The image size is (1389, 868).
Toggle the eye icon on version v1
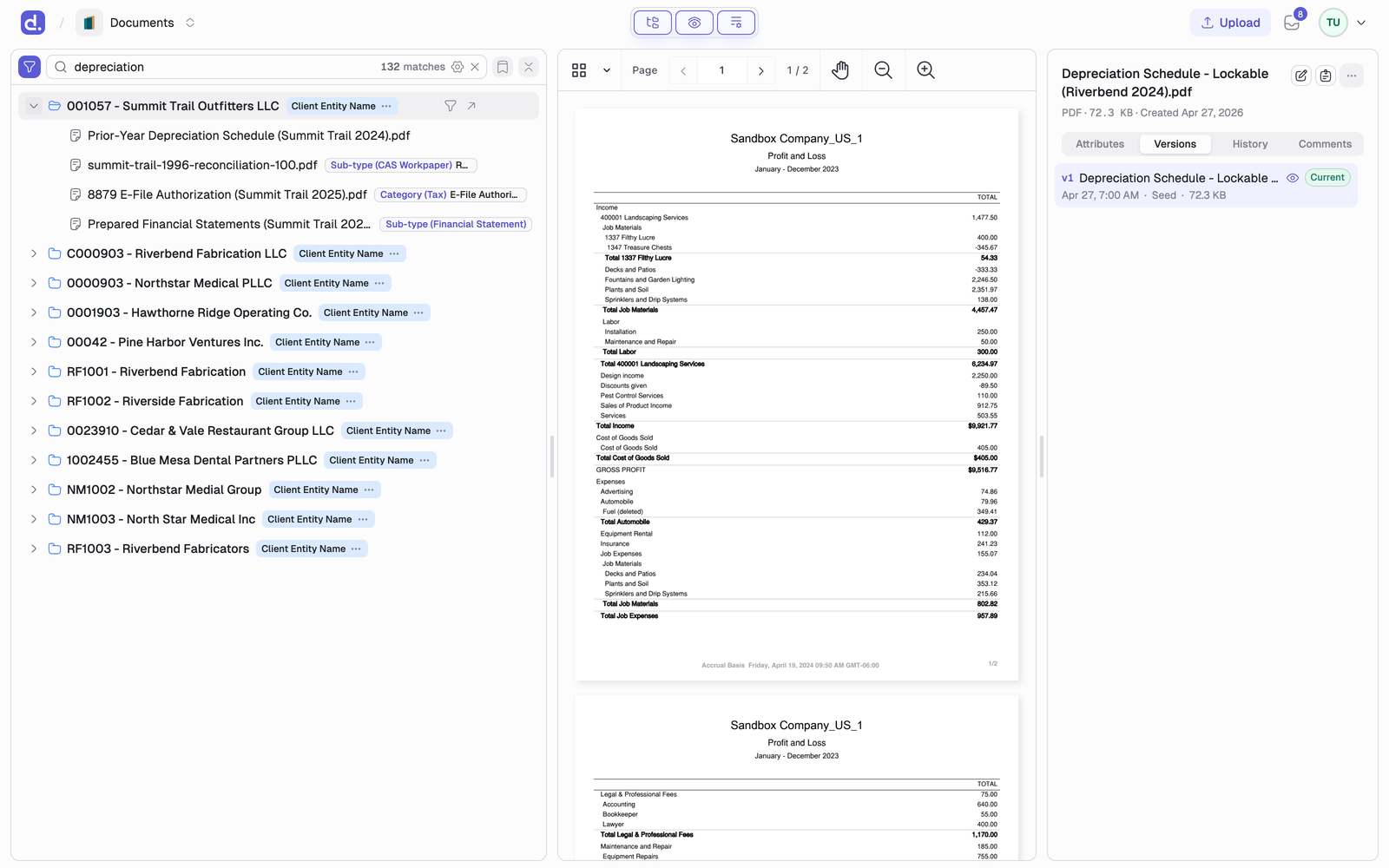click(1293, 178)
